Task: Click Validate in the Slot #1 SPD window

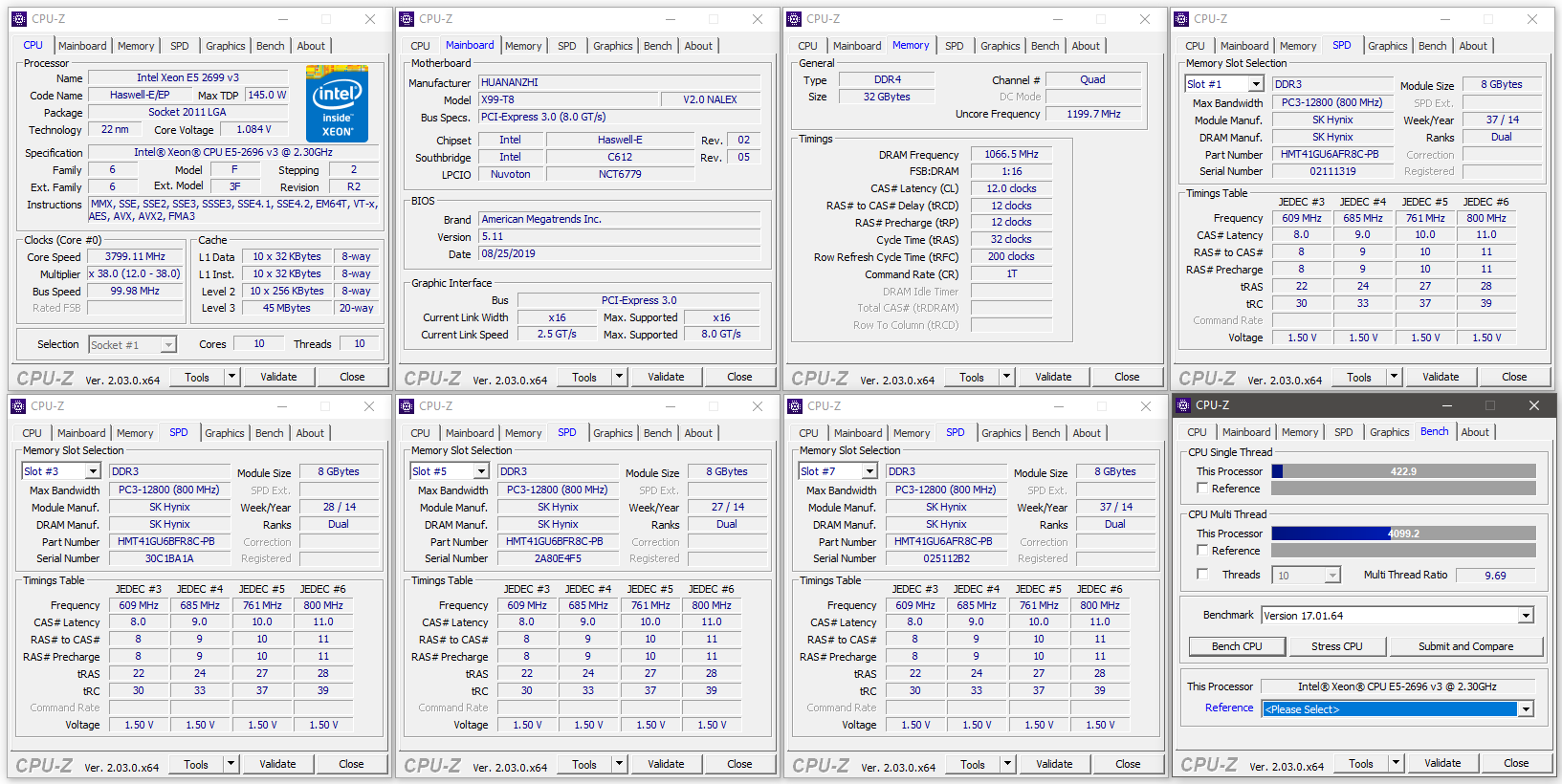Action: [1441, 377]
